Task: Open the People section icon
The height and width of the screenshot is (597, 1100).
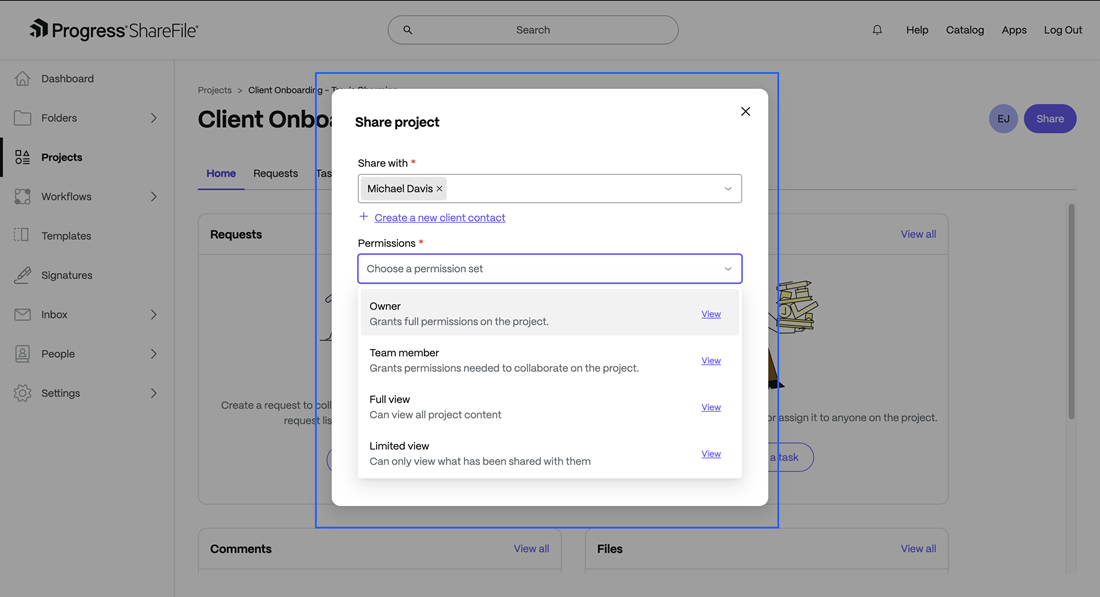Action: coord(22,353)
